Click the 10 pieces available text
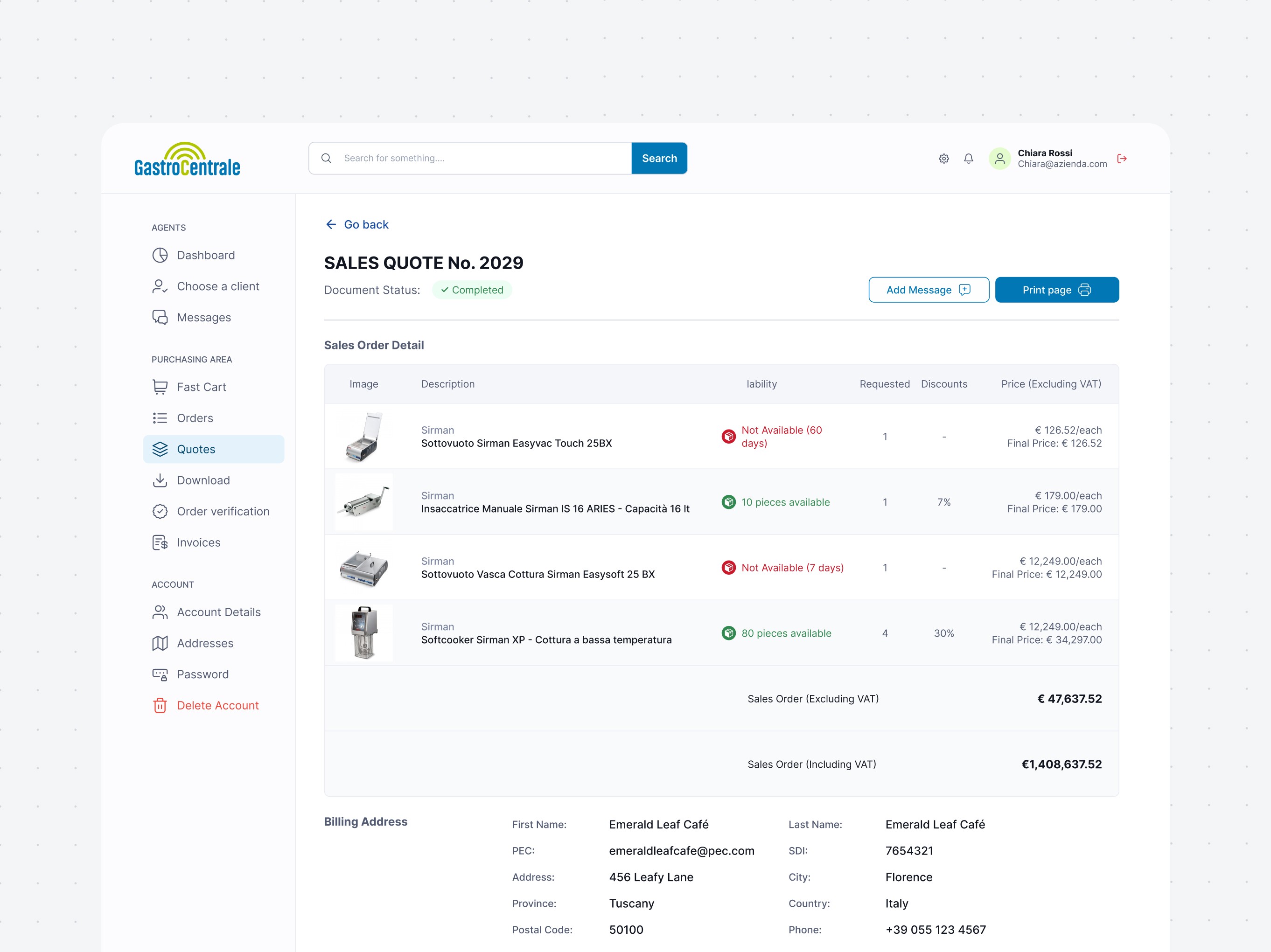Screen dimensions: 1271x952 (785, 502)
